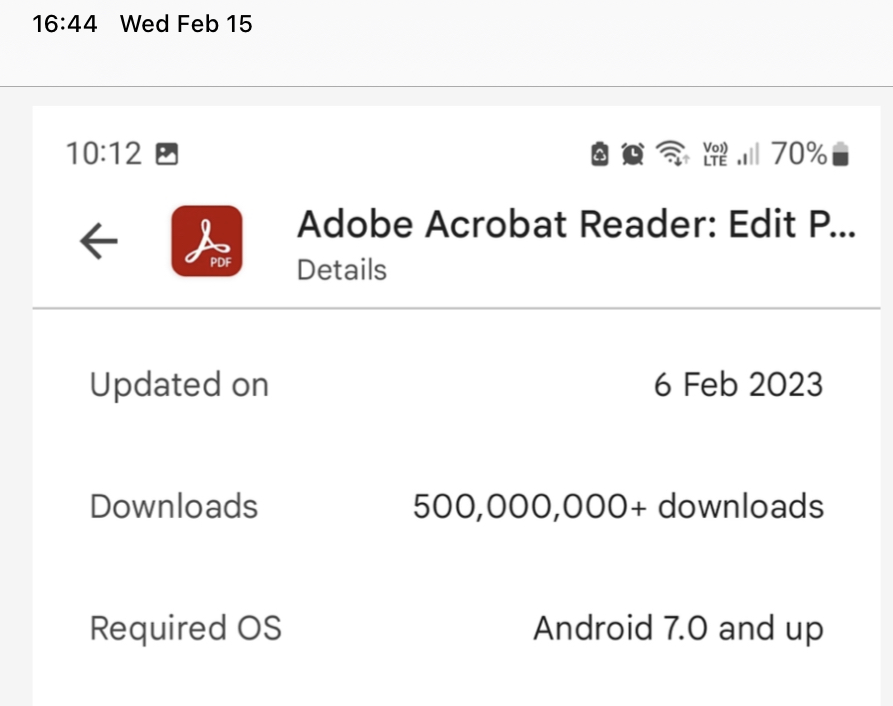Click the VoLTE indicator icon
The width and height of the screenshot is (893, 706).
pos(715,154)
